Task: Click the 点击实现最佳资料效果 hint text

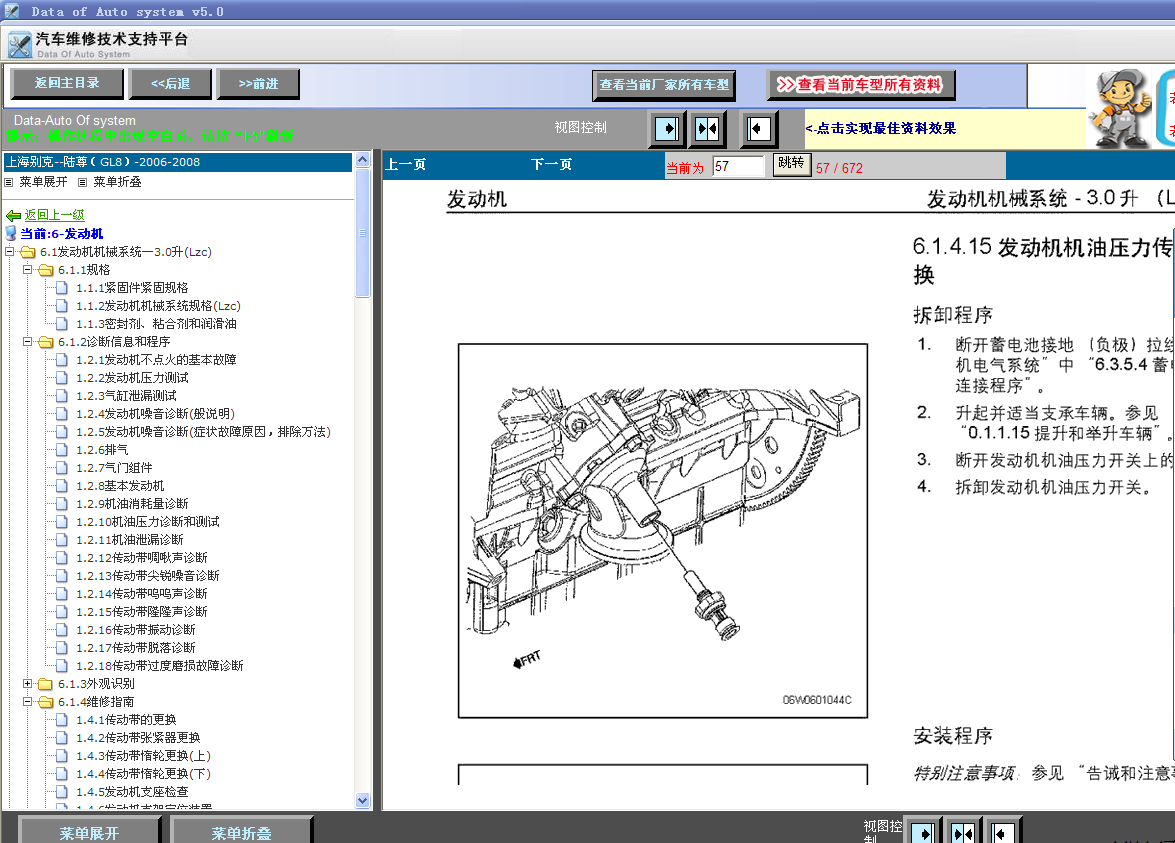Action: pyautogui.click(x=881, y=128)
